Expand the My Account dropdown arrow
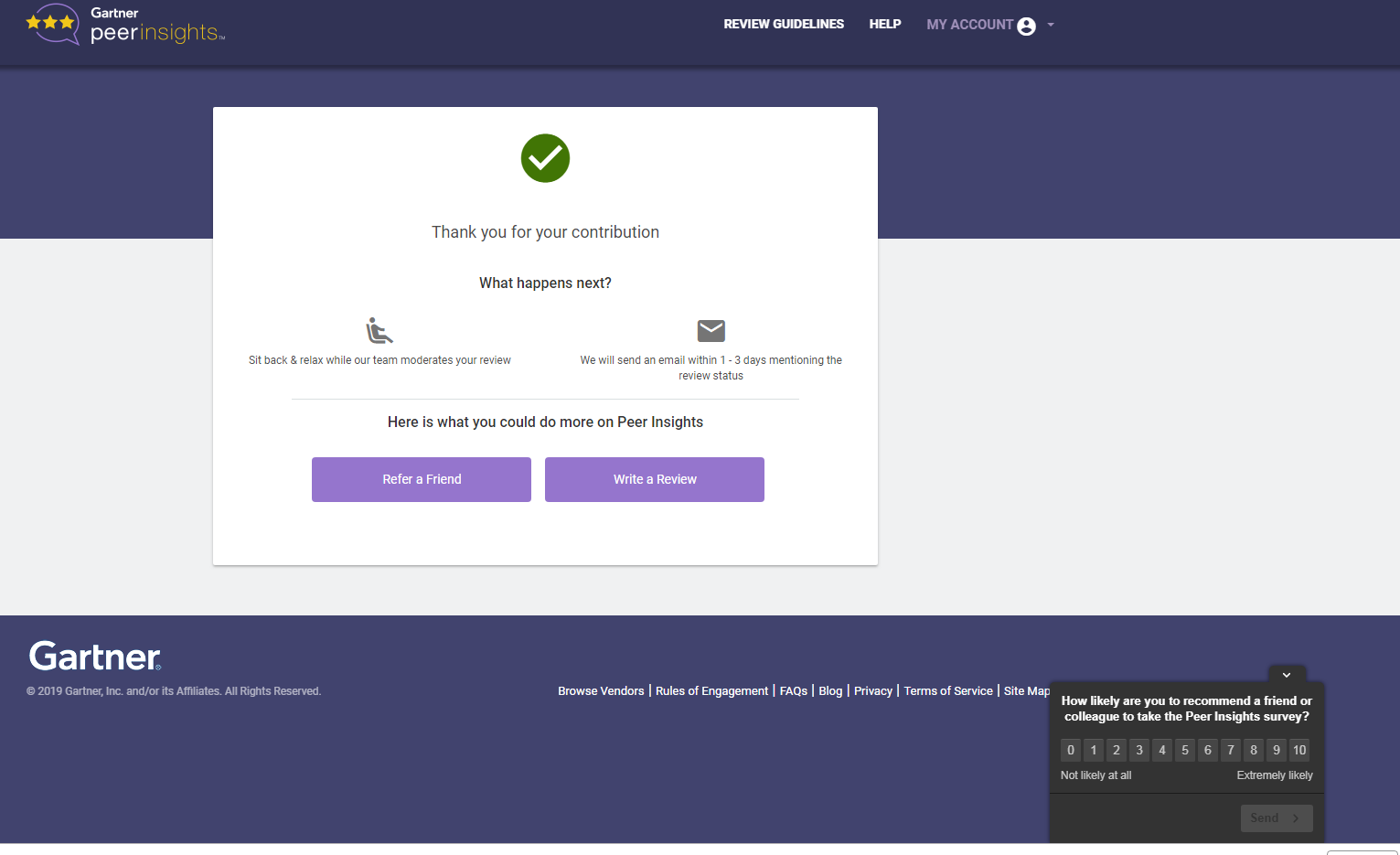 [1051, 25]
